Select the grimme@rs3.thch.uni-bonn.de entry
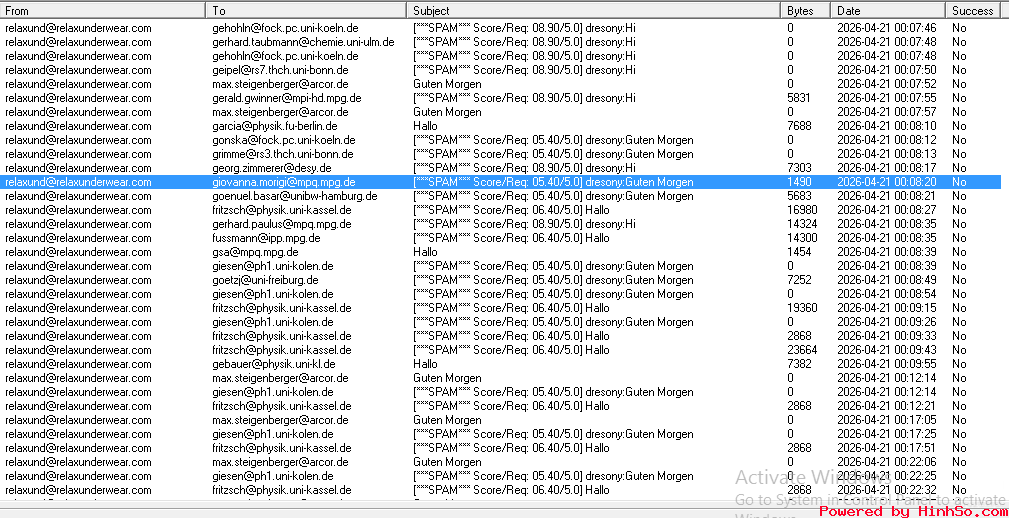 pyautogui.click(x=282, y=154)
